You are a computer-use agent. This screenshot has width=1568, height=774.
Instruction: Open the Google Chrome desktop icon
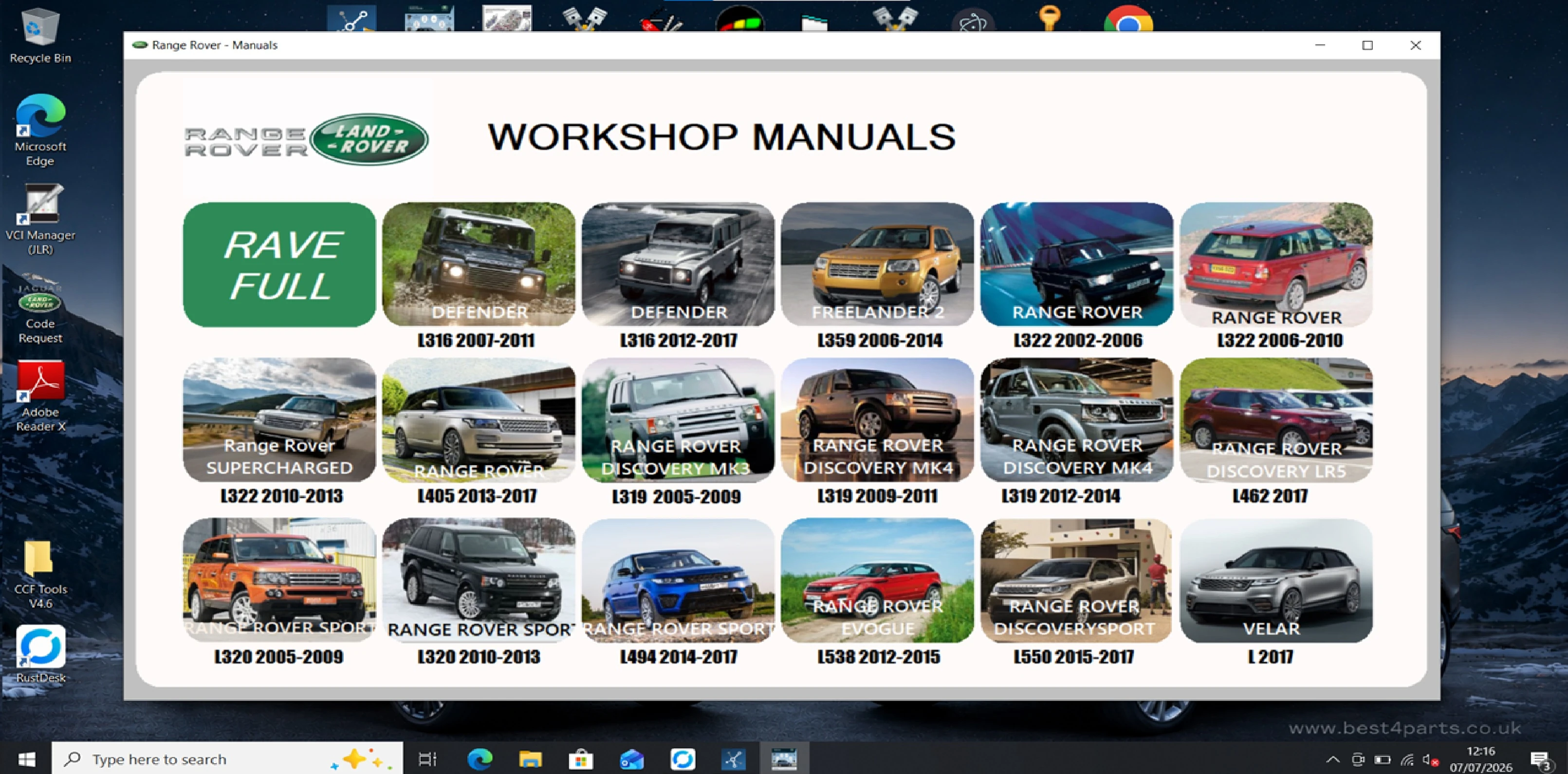pyautogui.click(x=1128, y=19)
